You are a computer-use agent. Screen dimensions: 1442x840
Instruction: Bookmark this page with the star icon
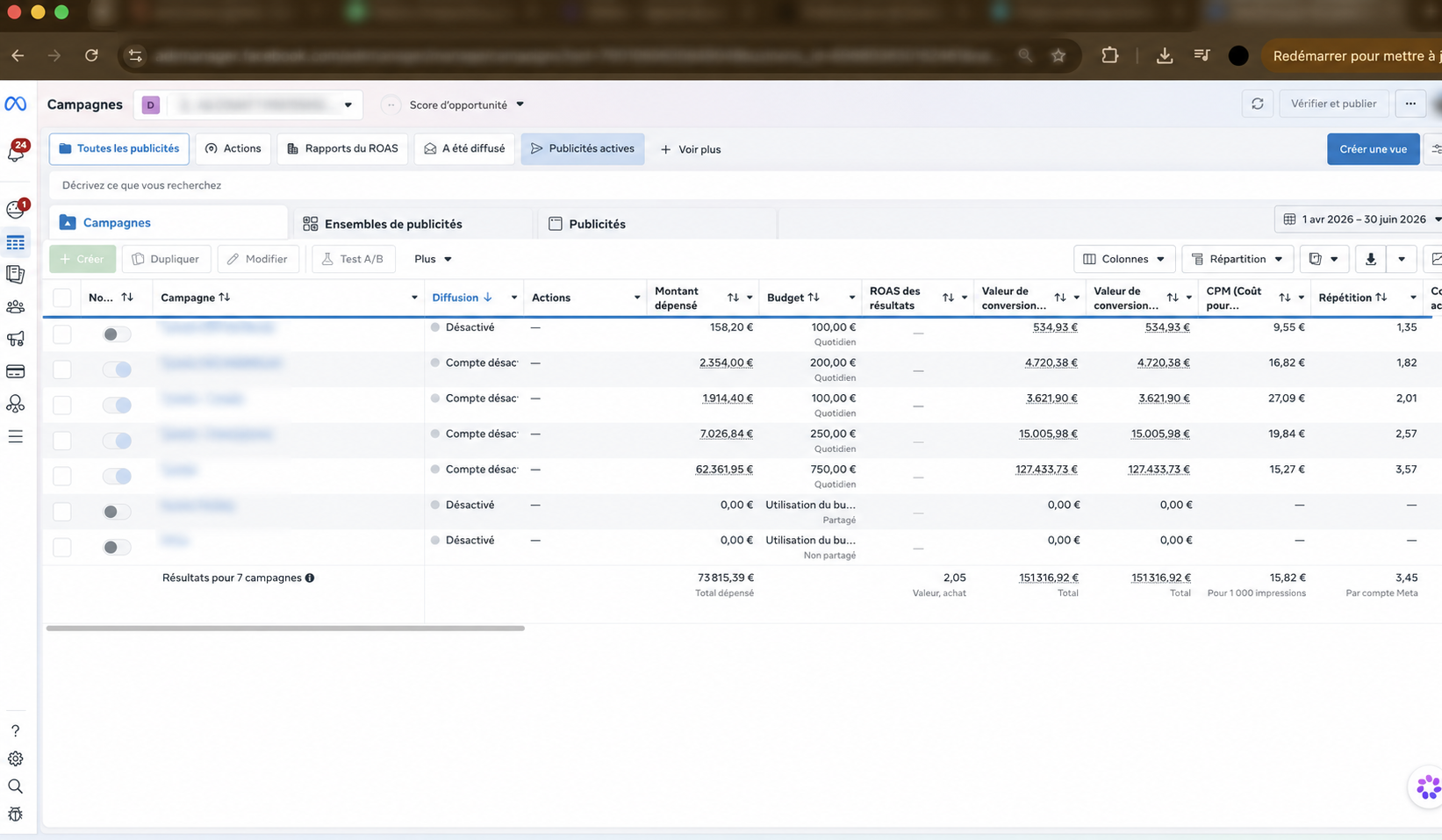click(x=1058, y=55)
